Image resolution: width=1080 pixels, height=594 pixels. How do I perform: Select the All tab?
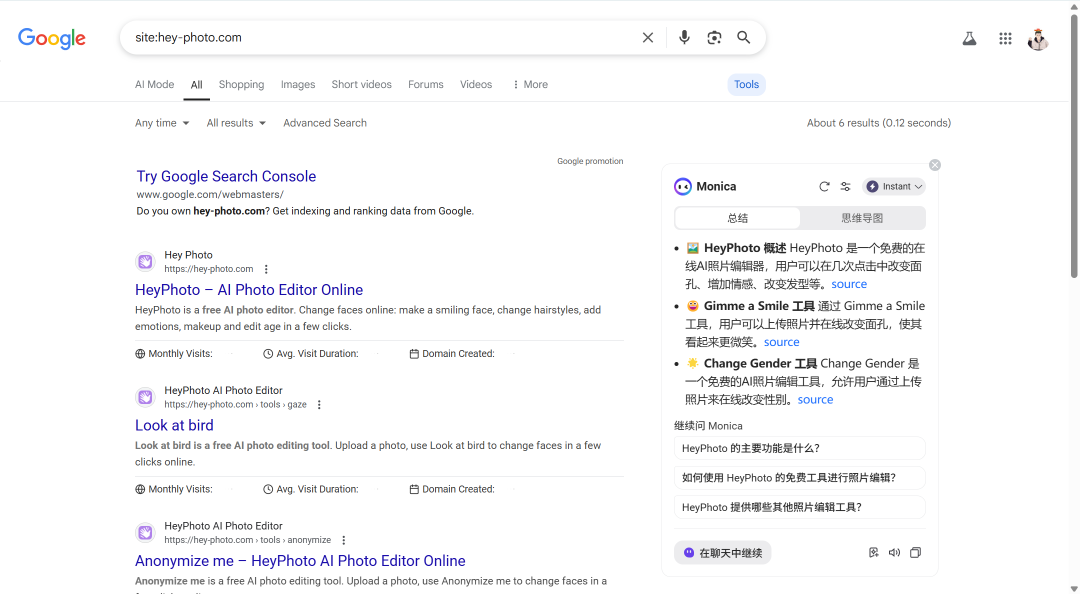pos(196,85)
